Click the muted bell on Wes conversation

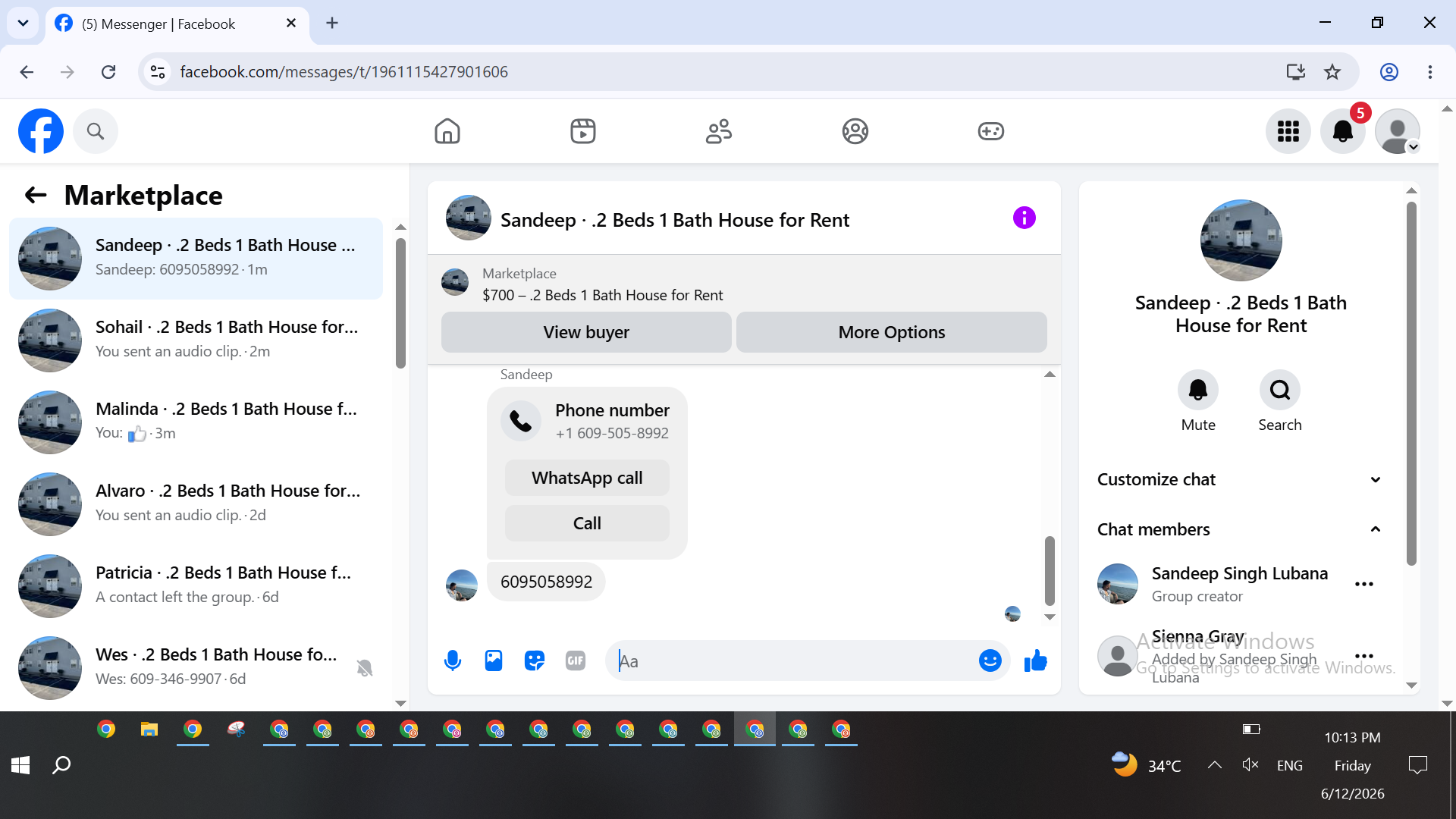[365, 668]
